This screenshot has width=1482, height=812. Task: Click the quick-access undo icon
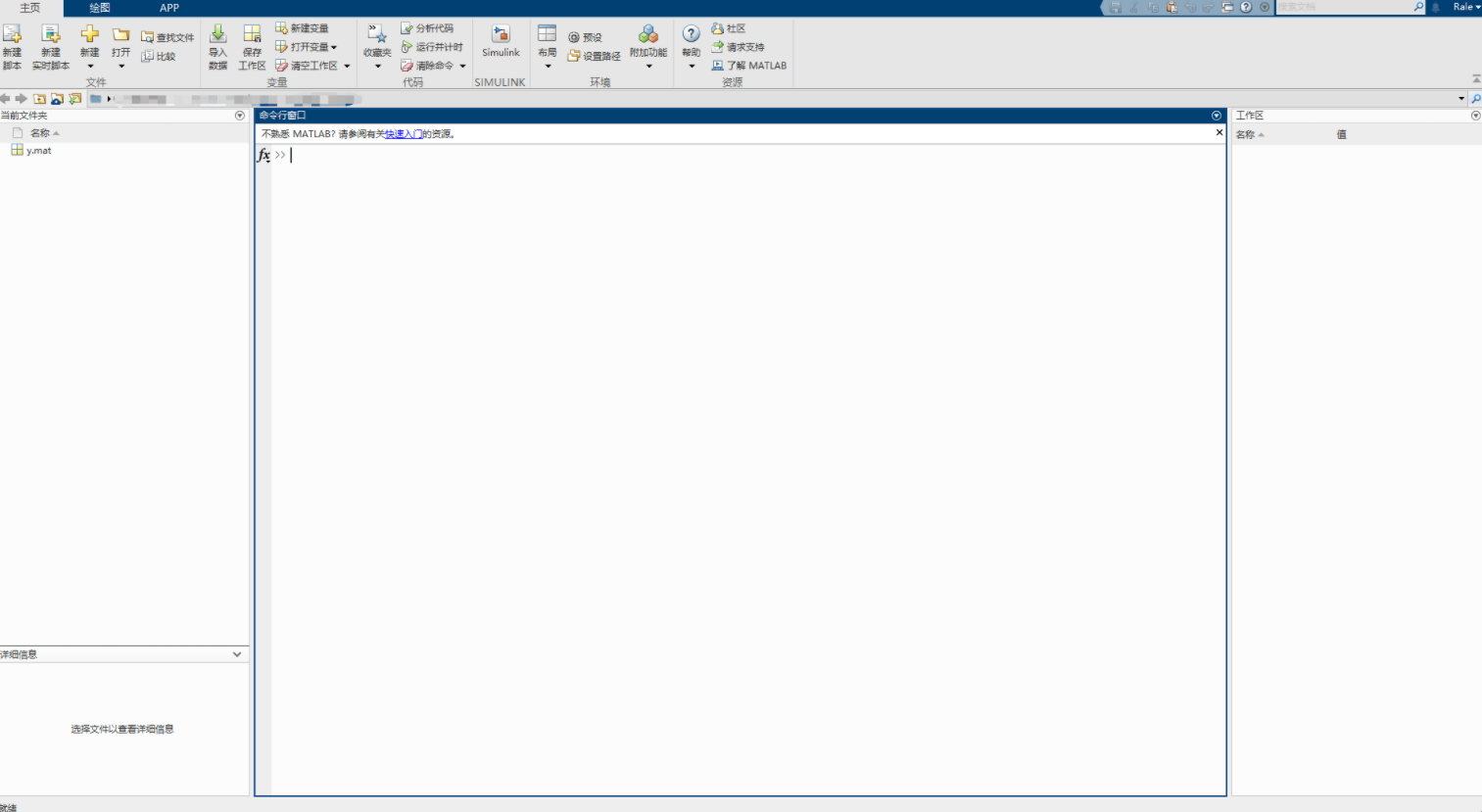[1190, 7]
